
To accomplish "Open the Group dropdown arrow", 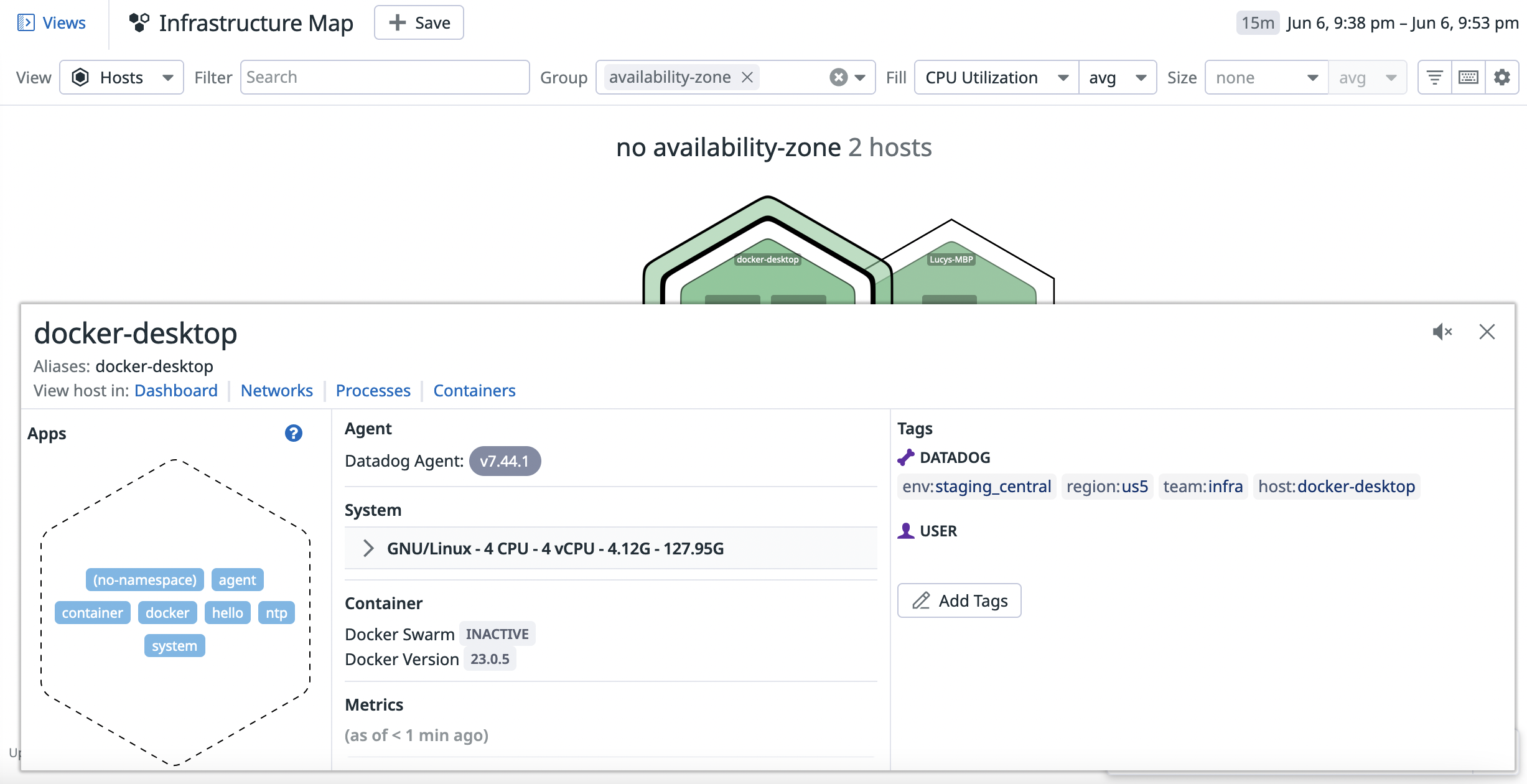I will (x=860, y=77).
